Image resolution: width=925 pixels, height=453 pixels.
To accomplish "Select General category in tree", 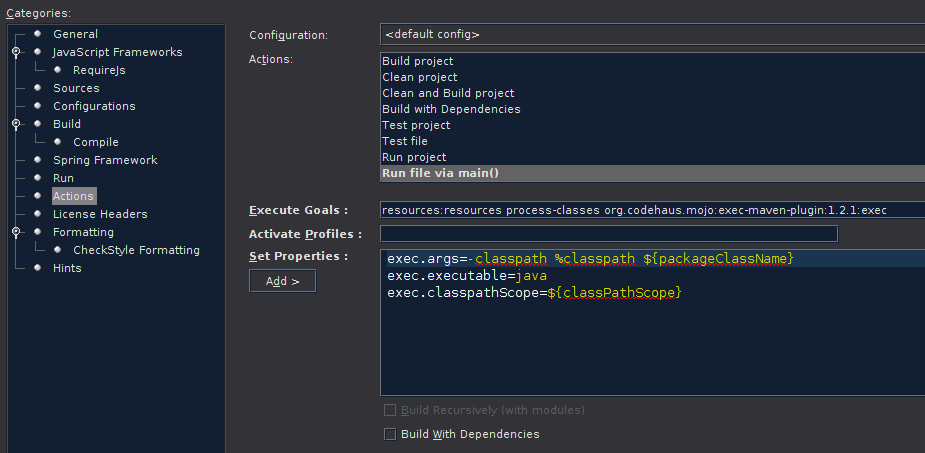I will coord(75,34).
